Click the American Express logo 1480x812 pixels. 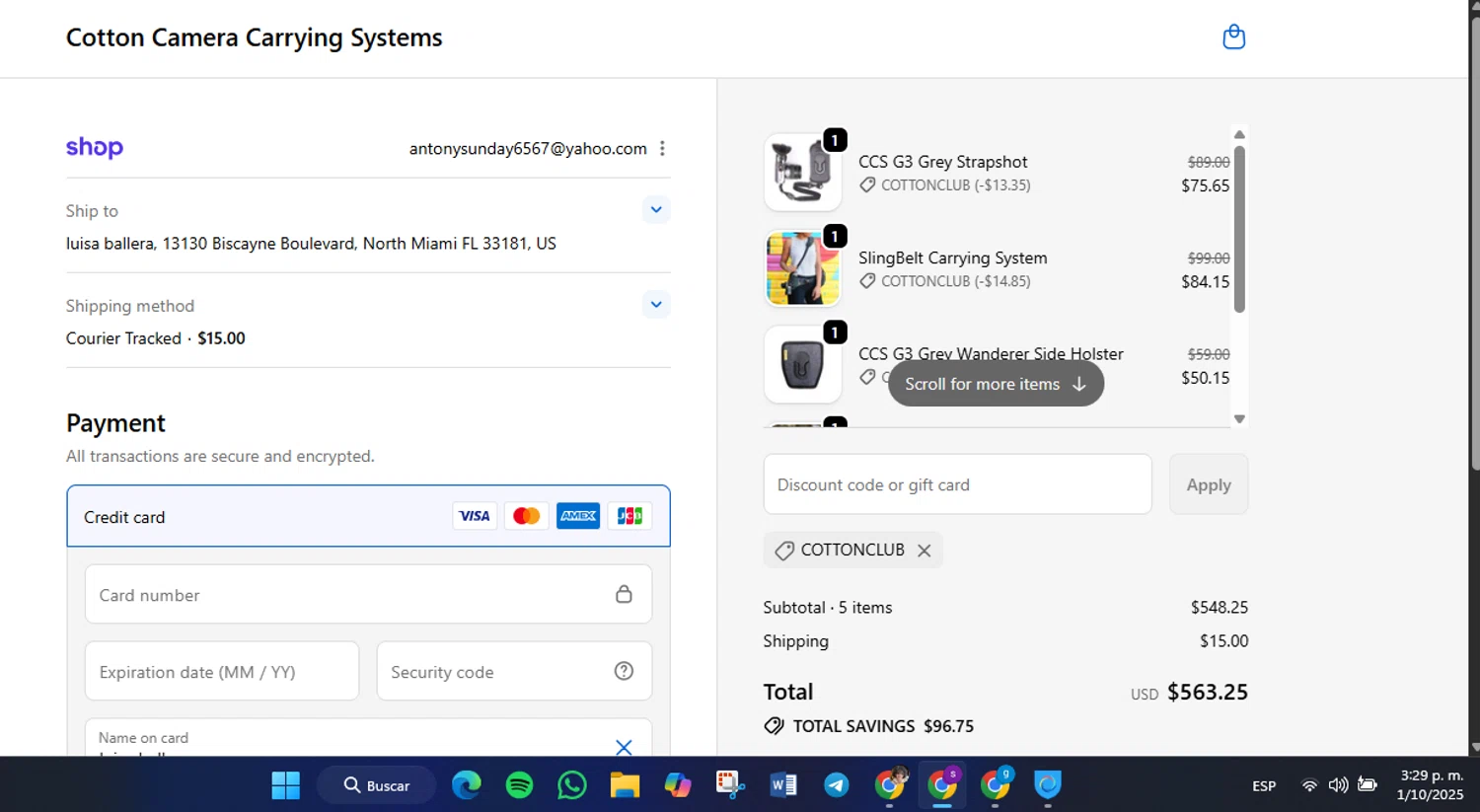578,516
